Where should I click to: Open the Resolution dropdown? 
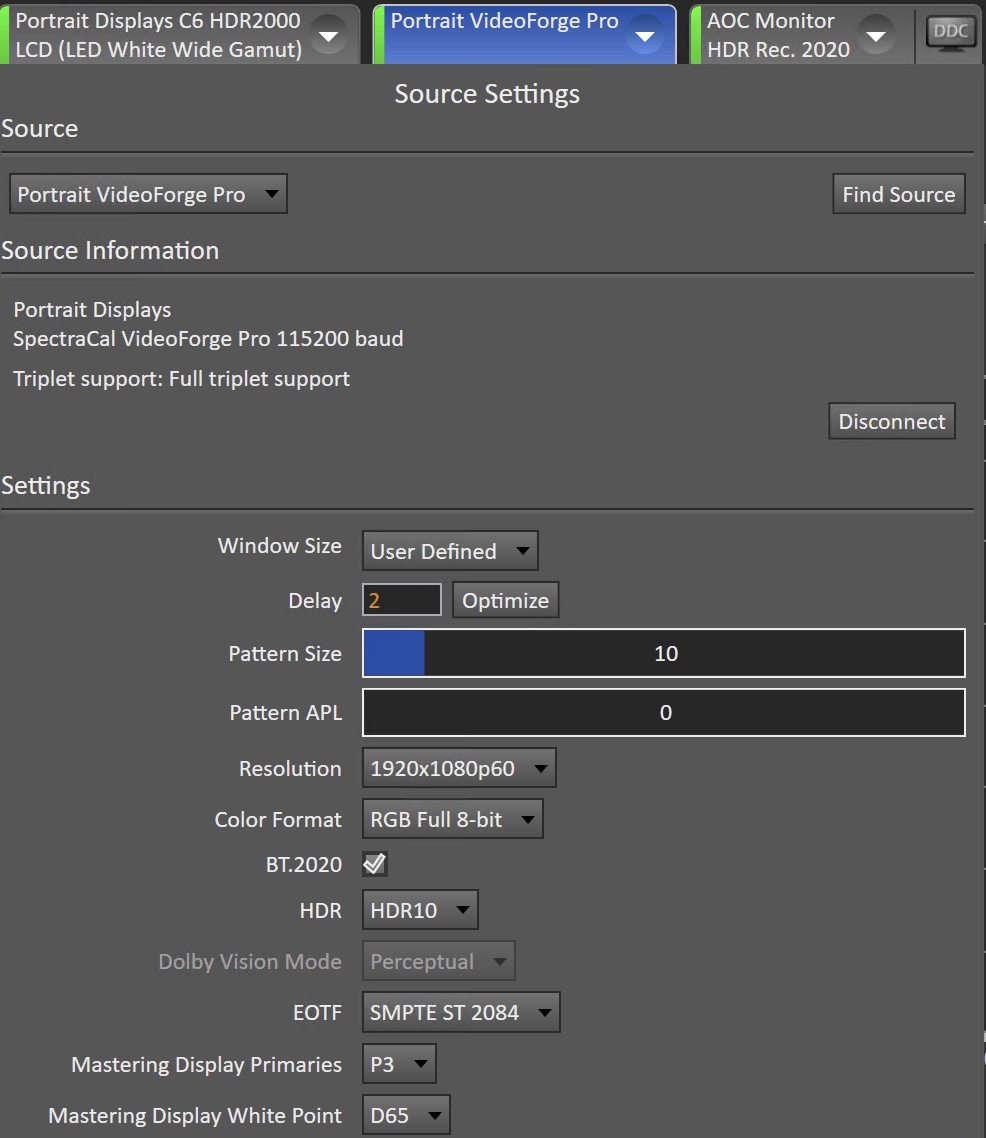click(x=459, y=768)
